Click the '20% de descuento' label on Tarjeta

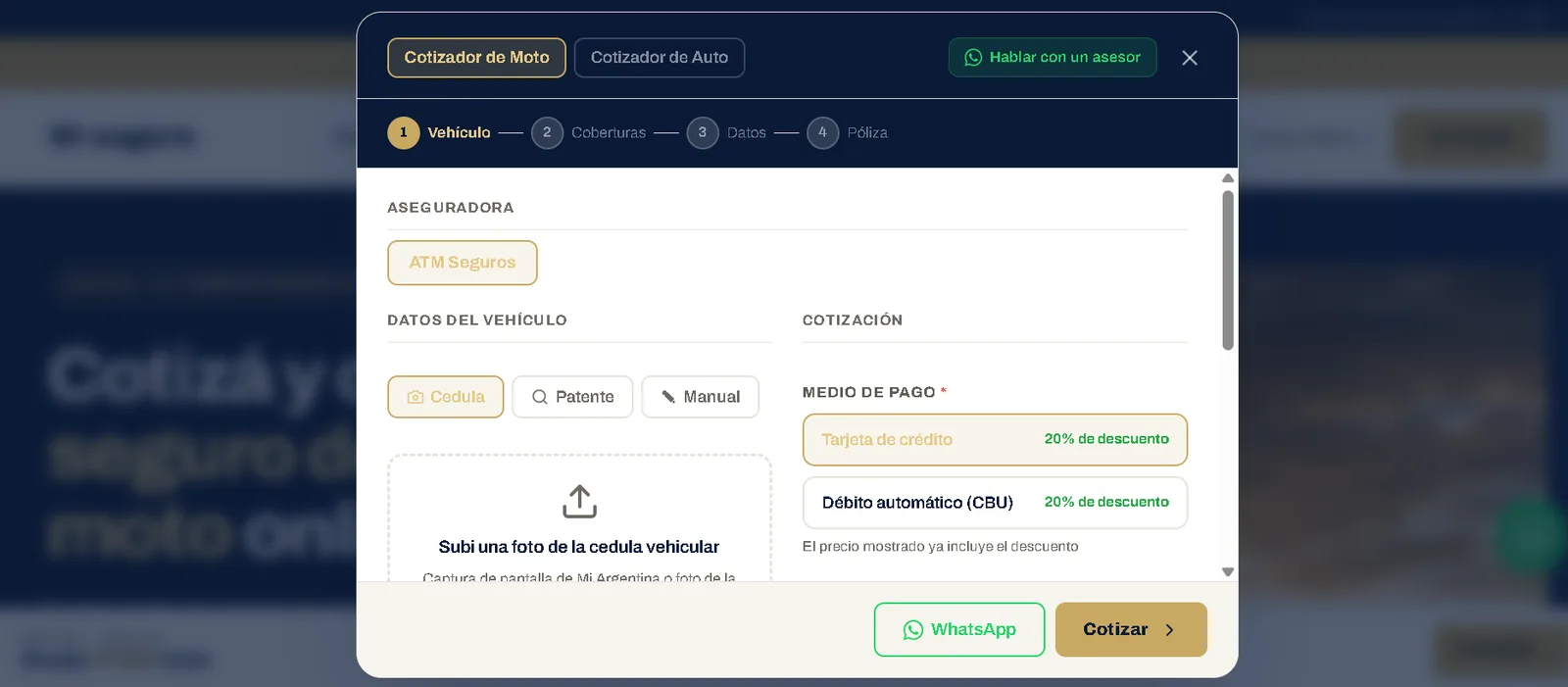(1106, 439)
